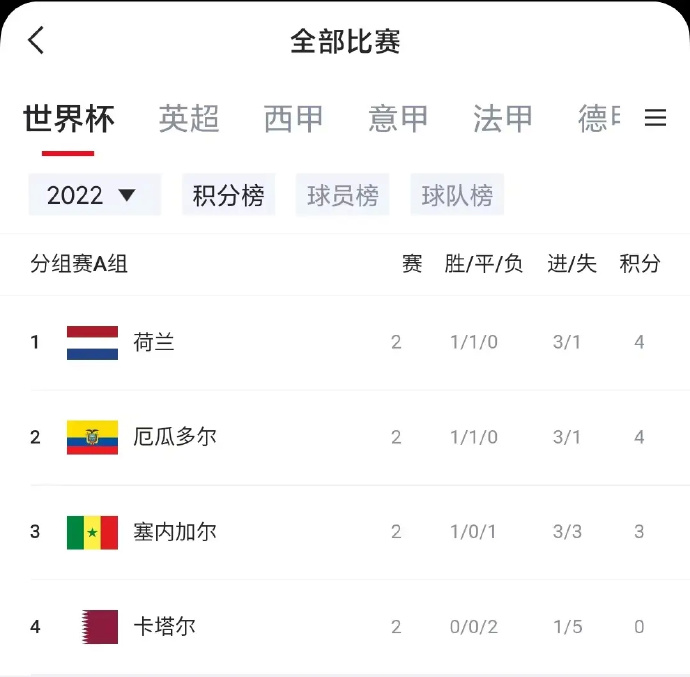Switch to the 英超 tab
690x677 pixels.
189,119
